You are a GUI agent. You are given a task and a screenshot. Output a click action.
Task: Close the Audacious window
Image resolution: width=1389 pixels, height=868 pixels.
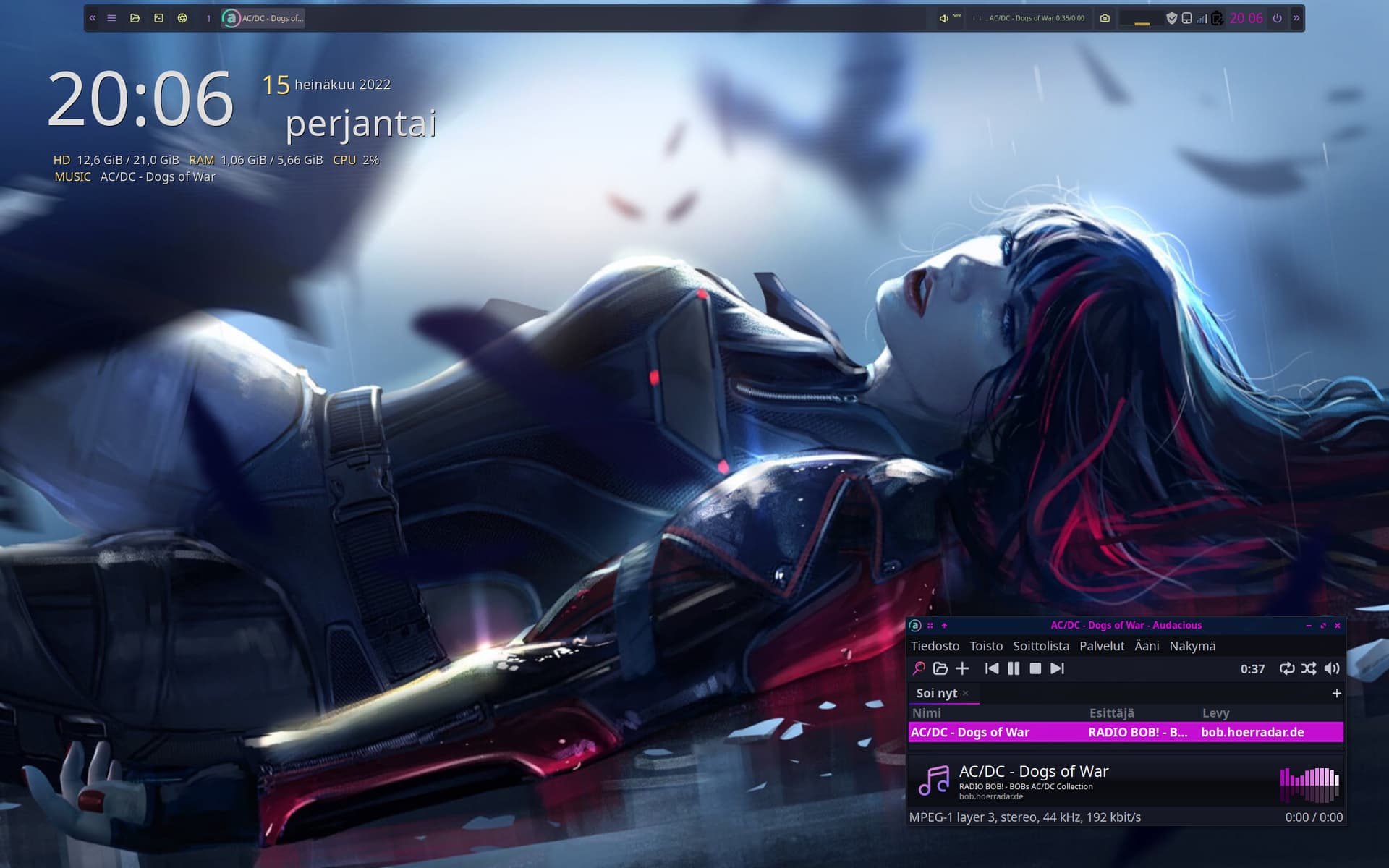(1338, 625)
